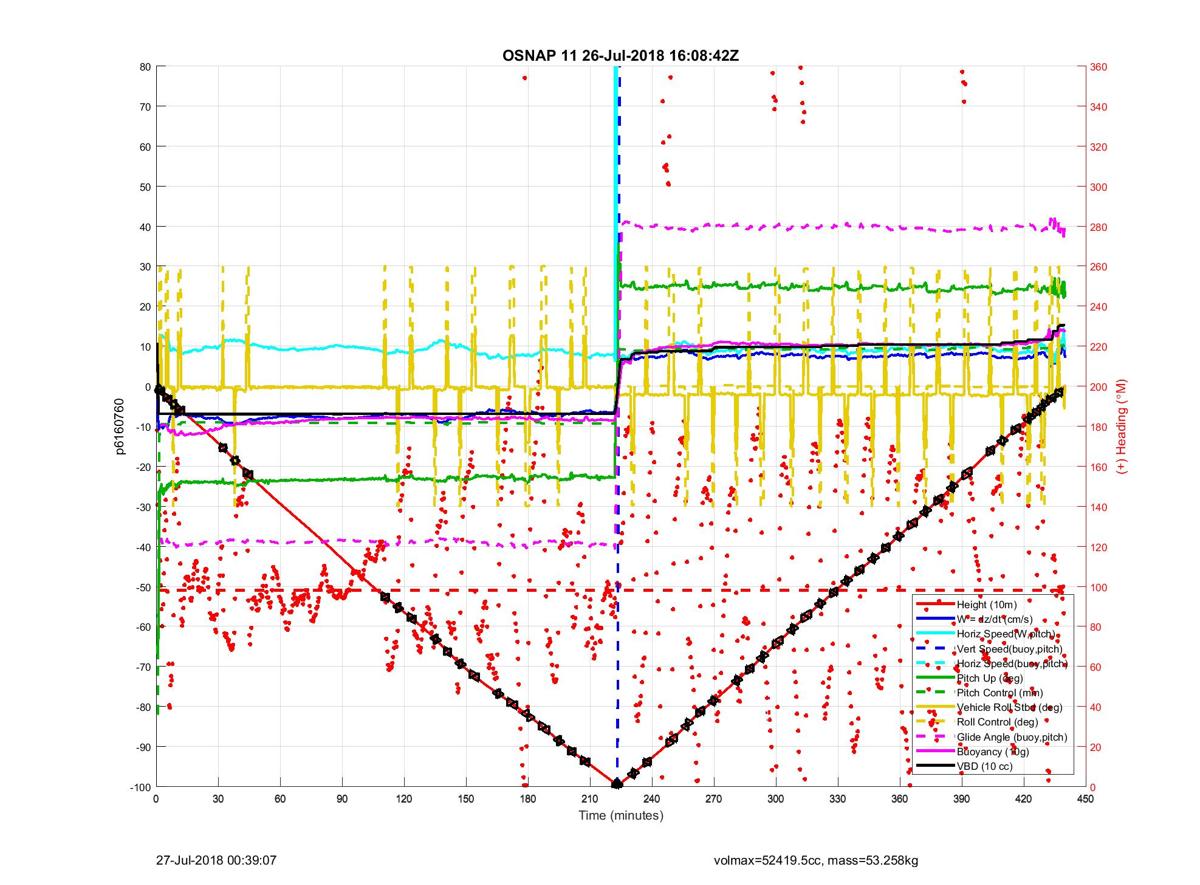
Task: Click the red line sample beside Height (10m)
Action: [x=935, y=604]
